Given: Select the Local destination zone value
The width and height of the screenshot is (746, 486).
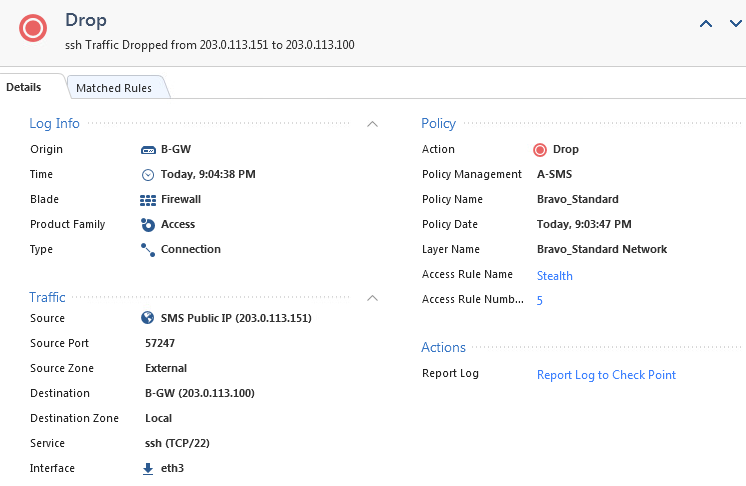Looking at the screenshot, I should (x=158, y=418).
